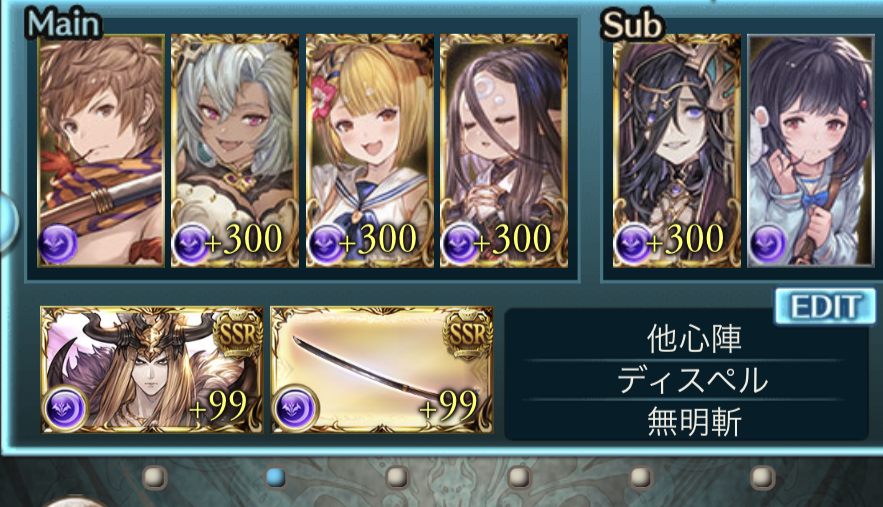
Task: Open the SSR katana weapon card
Action: coord(382,370)
